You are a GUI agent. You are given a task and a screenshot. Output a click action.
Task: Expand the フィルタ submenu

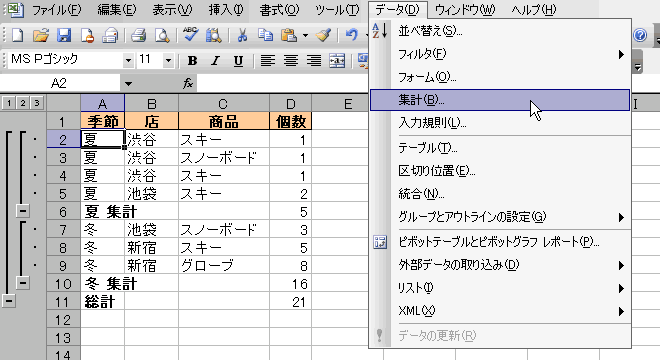coord(500,54)
